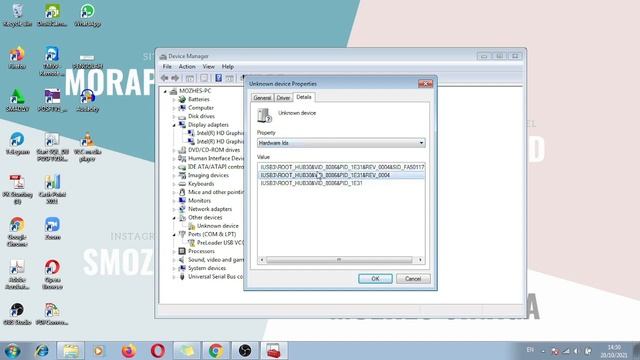The image size is (640, 360).
Task: Collapse Display adapters node
Action: pos(174,125)
